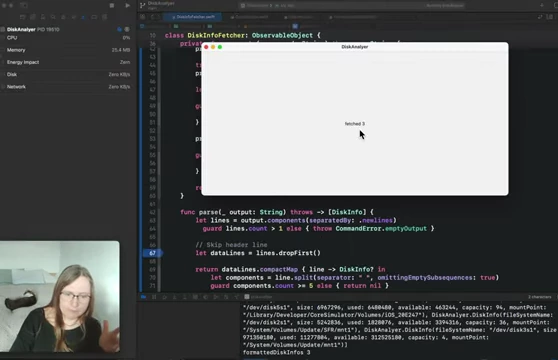Open the Network gauge row
This screenshot has height=360, width=558.
(x=66, y=87)
